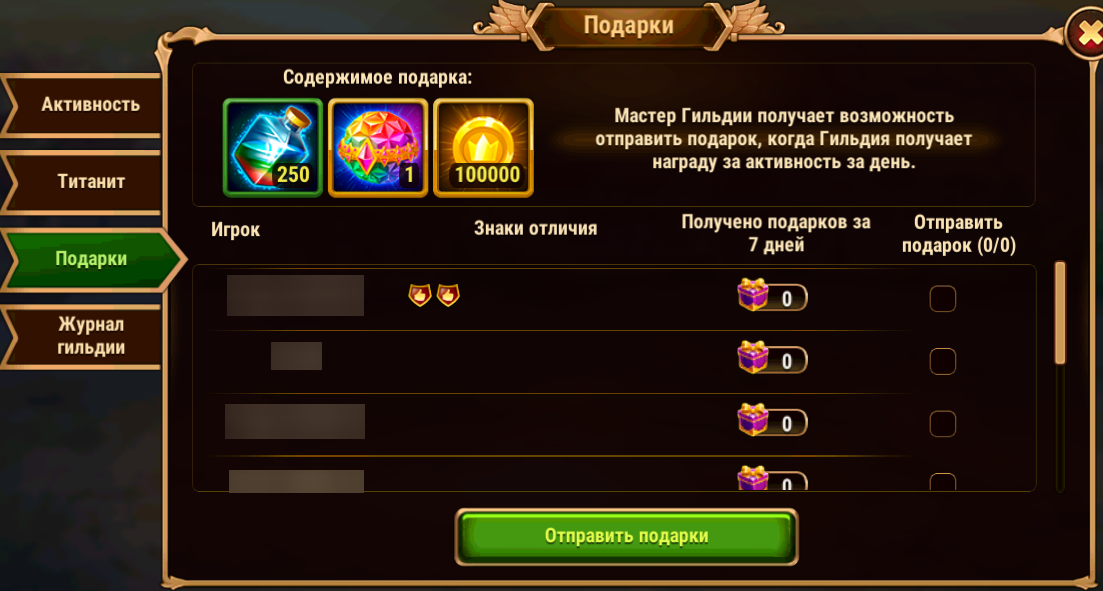The width and height of the screenshot is (1103, 591).
Task: Tick the partially visible fourth player checkbox
Action: pyautogui.click(x=943, y=482)
